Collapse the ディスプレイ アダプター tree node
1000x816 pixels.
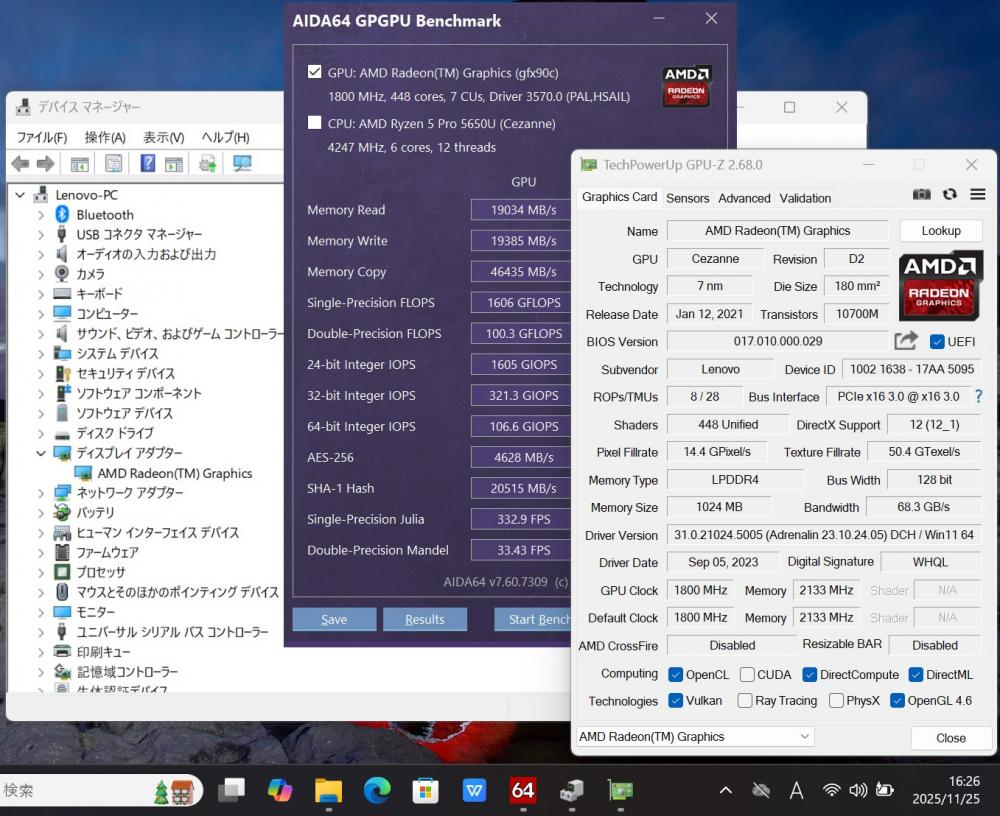tap(41, 453)
